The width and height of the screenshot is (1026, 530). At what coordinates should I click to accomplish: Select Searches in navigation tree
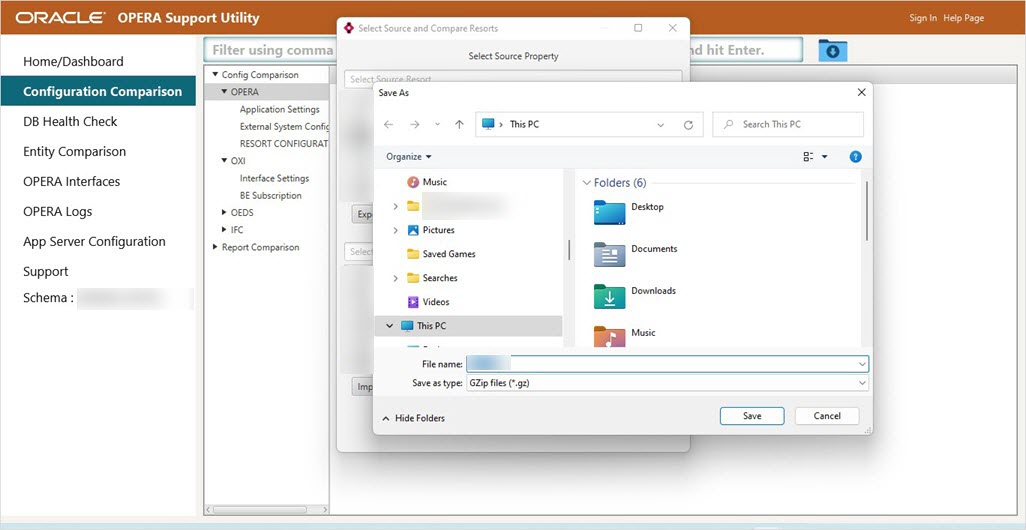pos(440,278)
